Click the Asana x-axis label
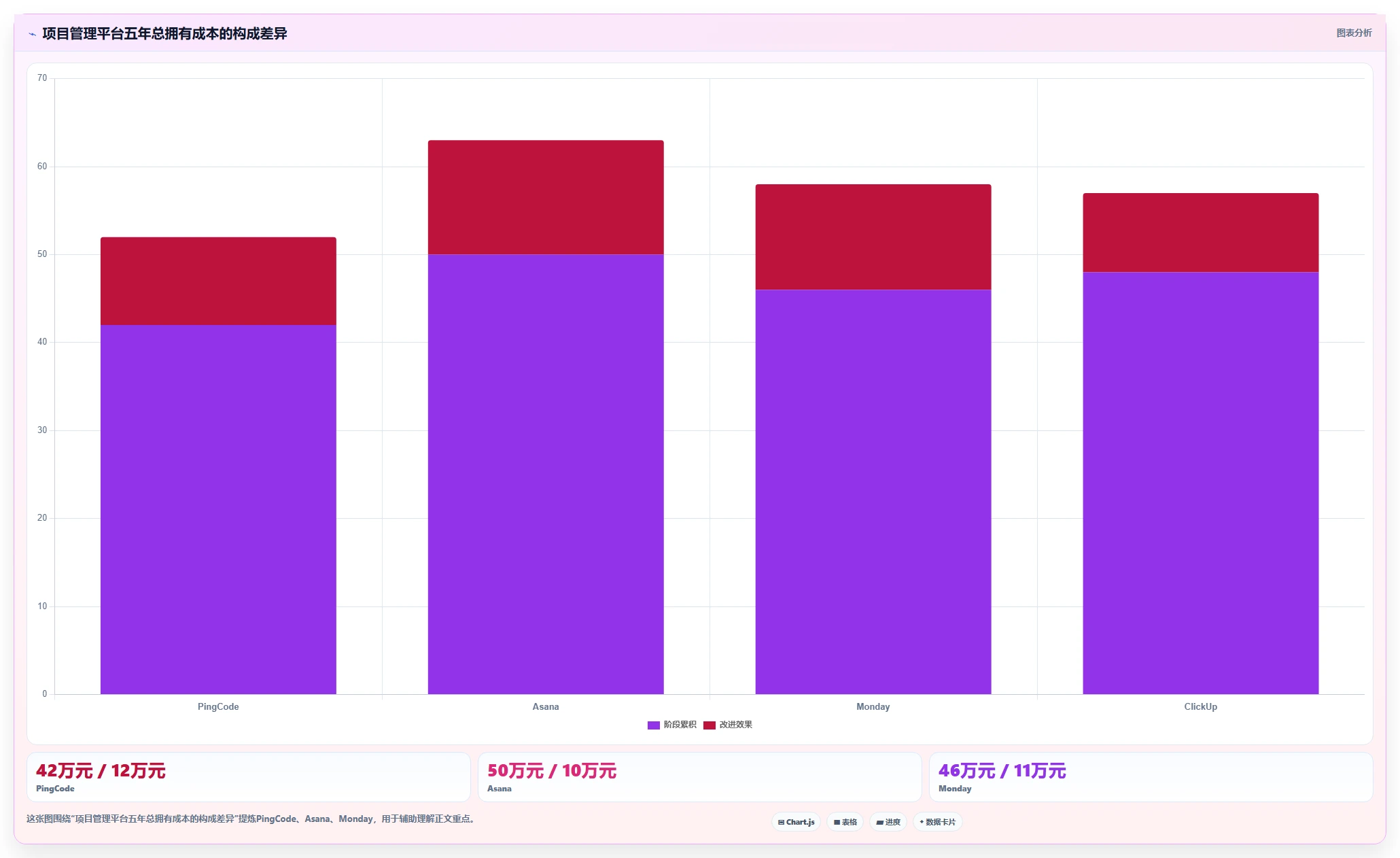Image resolution: width=1400 pixels, height=858 pixels. click(546, 707)
